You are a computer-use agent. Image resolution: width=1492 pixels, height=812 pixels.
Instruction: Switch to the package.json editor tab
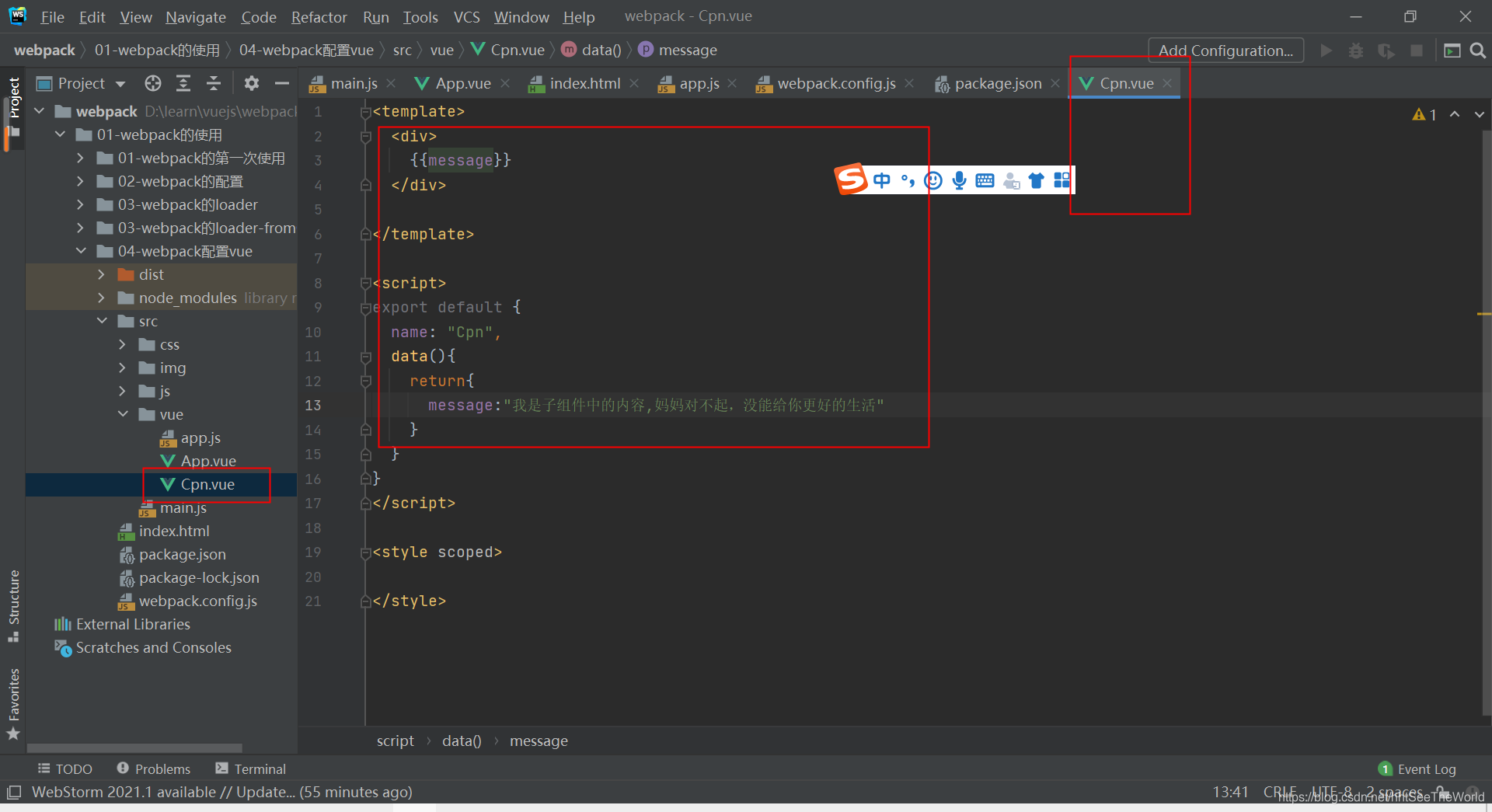point(998,83)
